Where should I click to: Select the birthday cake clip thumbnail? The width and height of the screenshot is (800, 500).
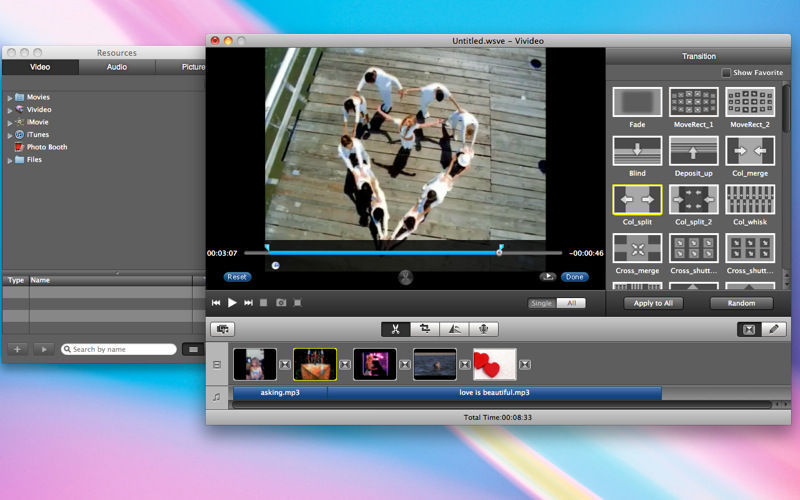pyautogui.click(x=315, y=364)
